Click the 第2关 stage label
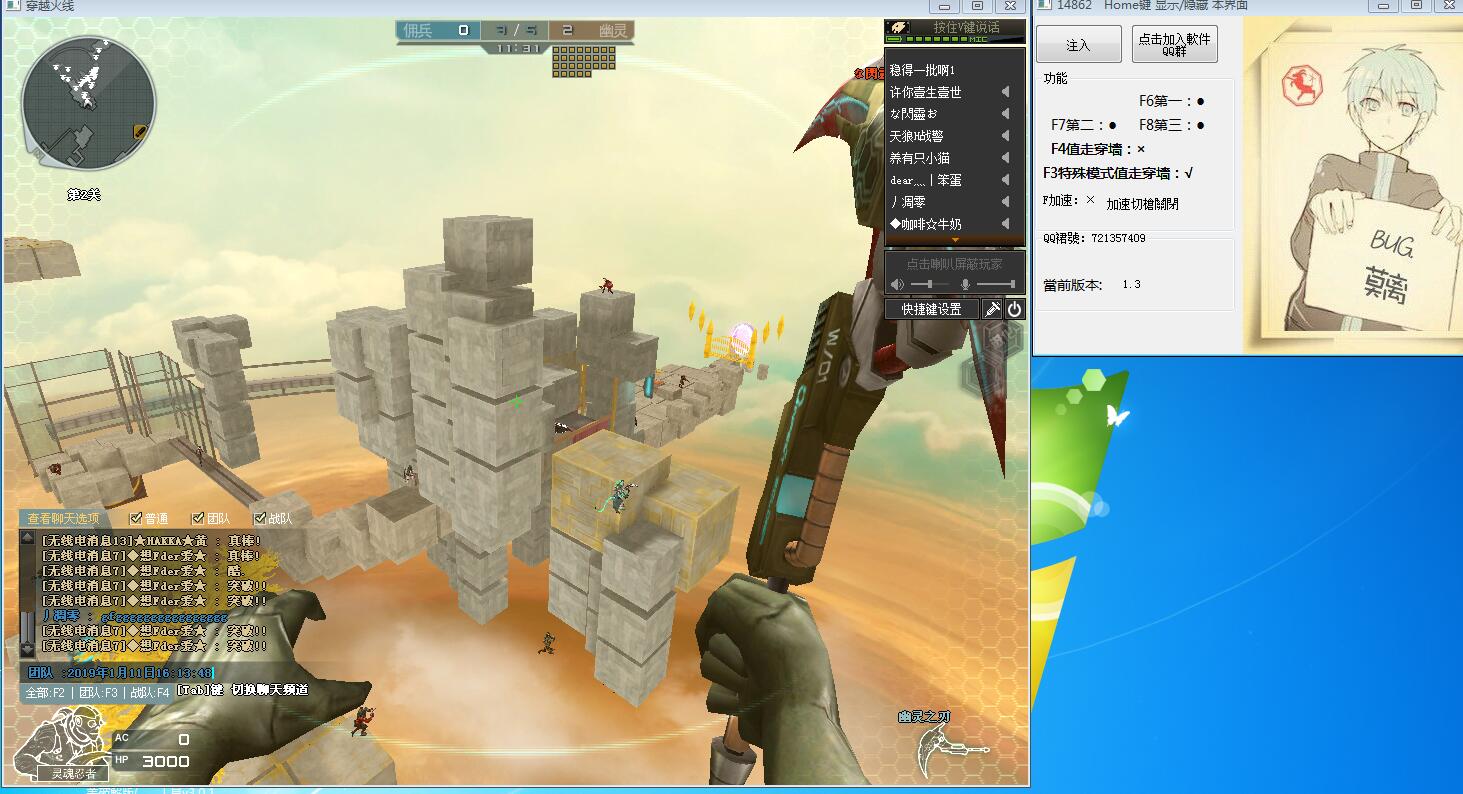Image resolution: width=1463 pixels, height=794 pixels. pos(84,194)
